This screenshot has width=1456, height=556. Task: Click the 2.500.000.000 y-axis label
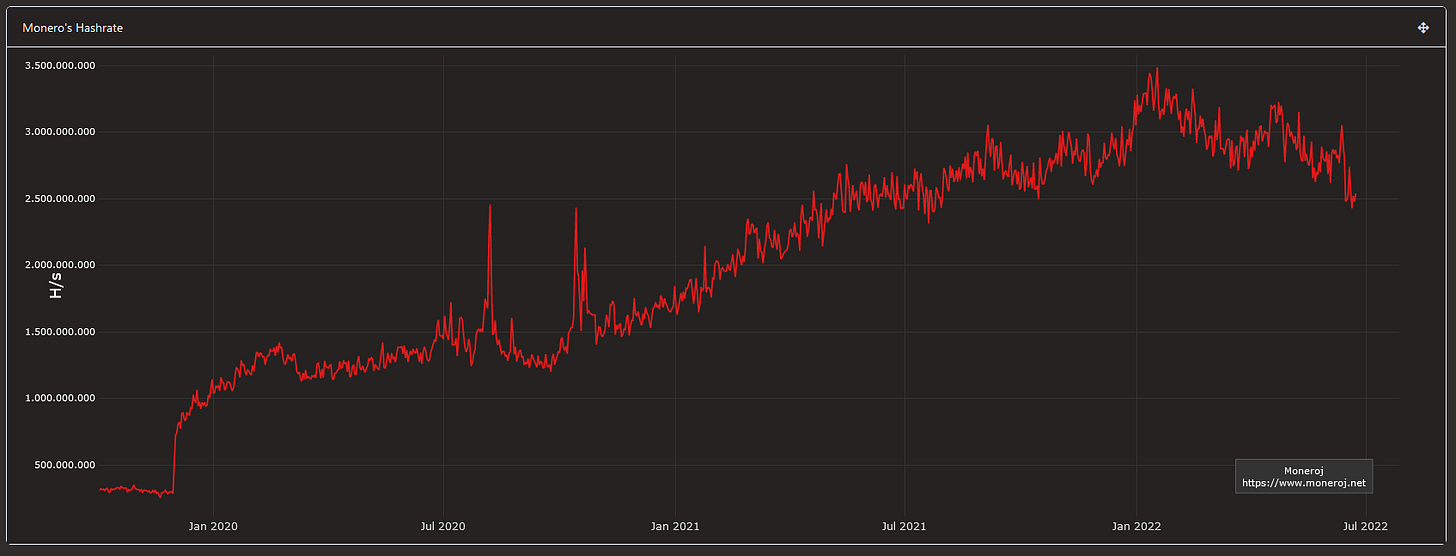(x=61, y=199)
